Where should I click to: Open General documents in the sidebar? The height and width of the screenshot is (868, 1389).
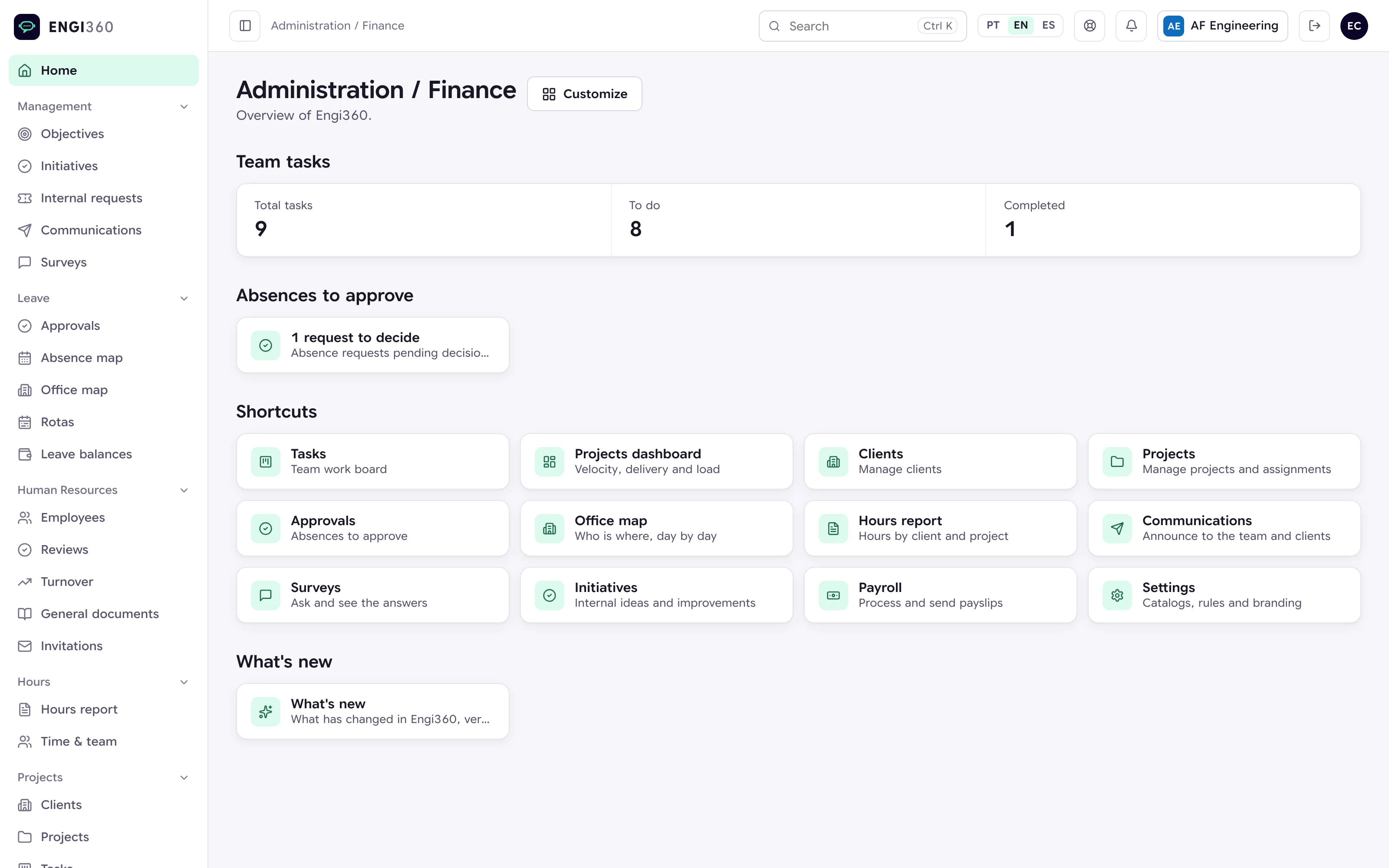103,614
